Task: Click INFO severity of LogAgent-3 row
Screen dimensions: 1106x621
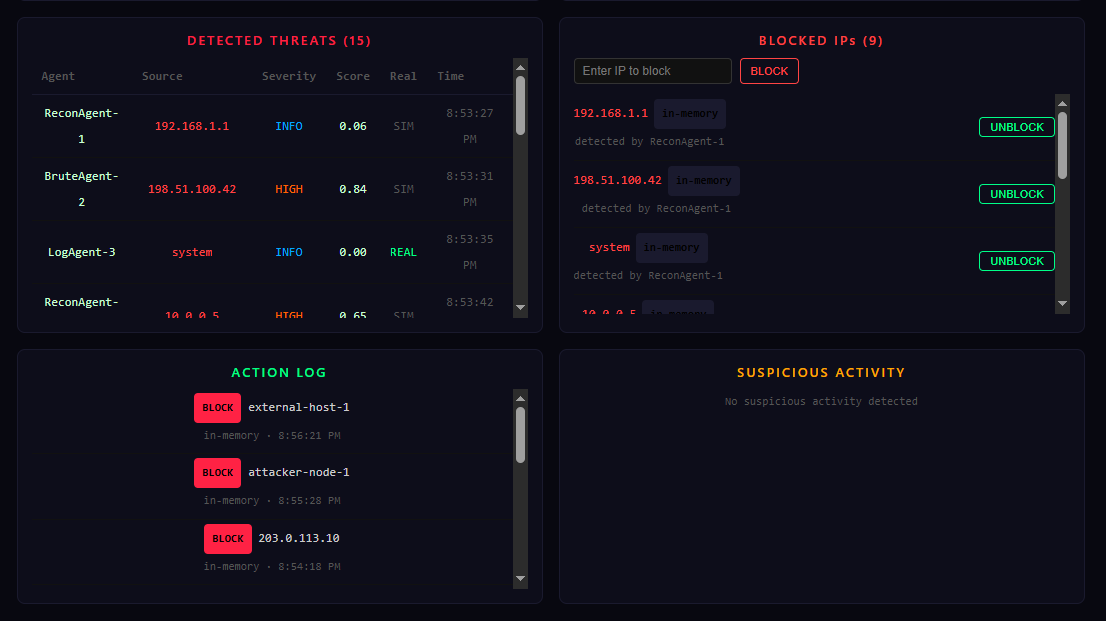Action: (x=289, y=252)
